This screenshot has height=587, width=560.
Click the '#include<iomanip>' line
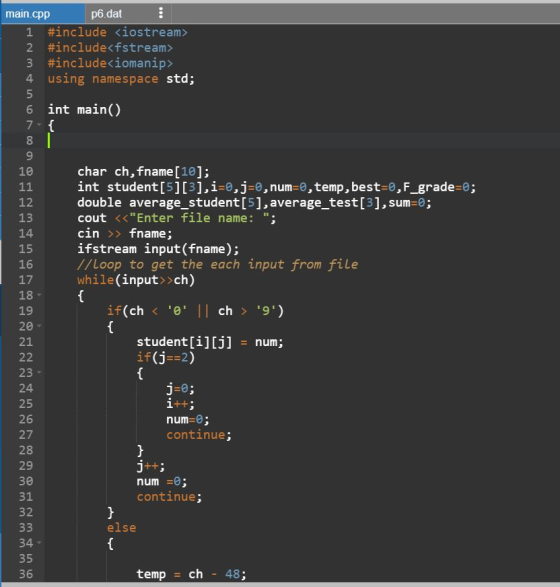(x=110, y=63)
